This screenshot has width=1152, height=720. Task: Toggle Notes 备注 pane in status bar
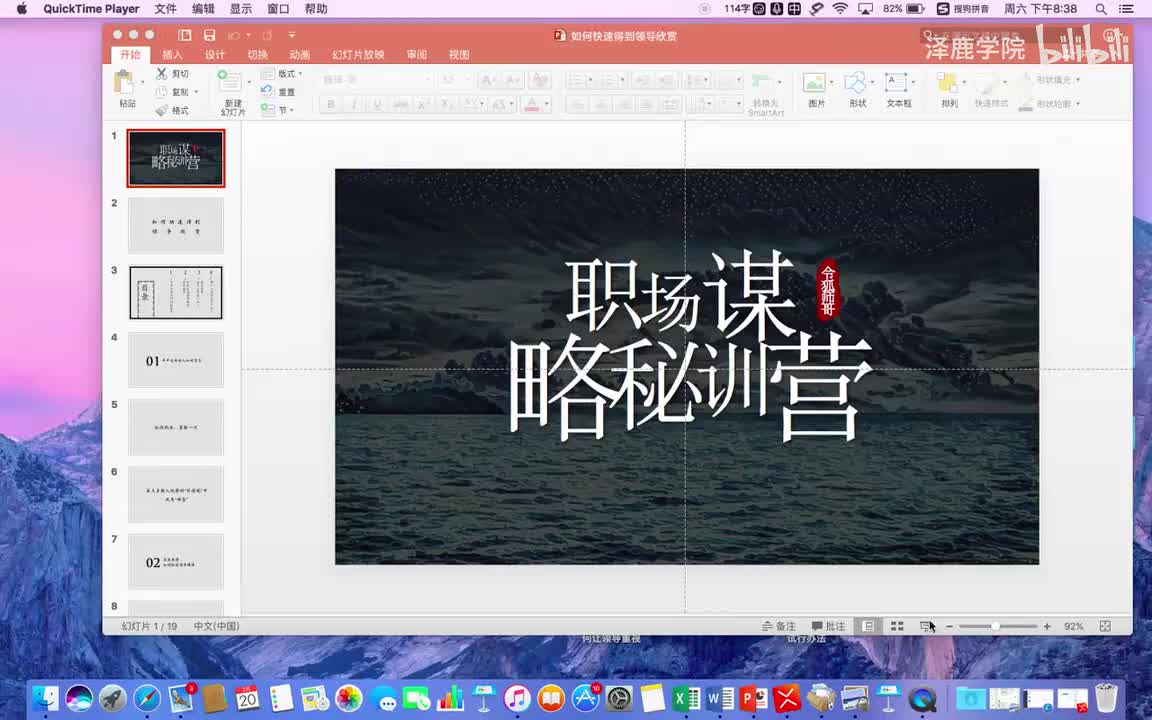(x=779, y=626)
